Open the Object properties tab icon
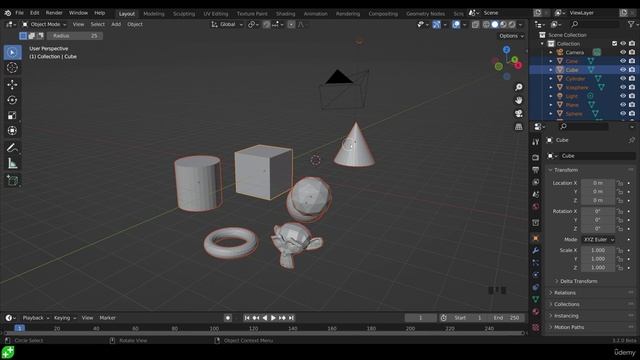640x360 pixels. (x=536, y=238)
